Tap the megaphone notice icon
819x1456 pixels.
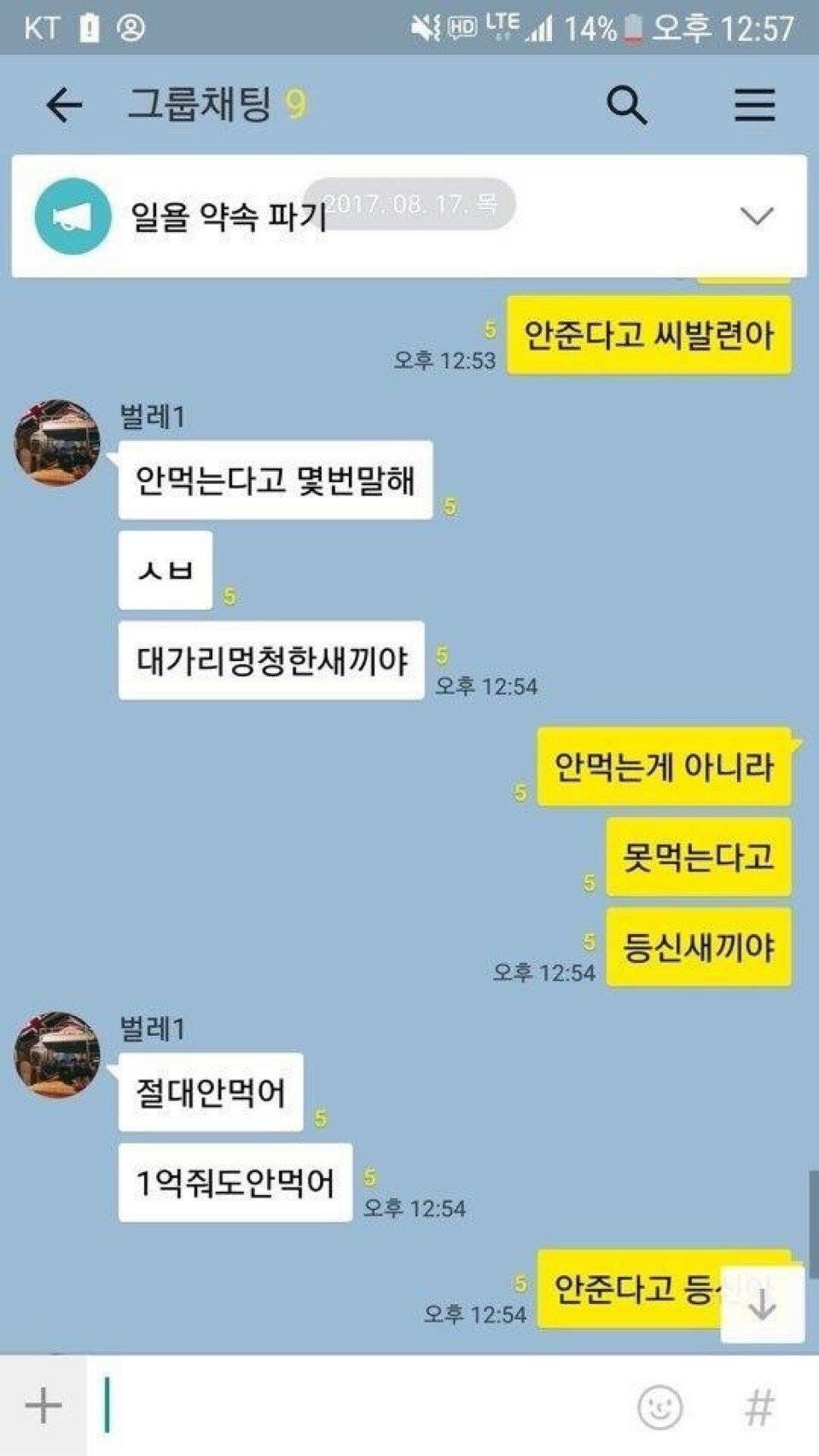(73, 216)
